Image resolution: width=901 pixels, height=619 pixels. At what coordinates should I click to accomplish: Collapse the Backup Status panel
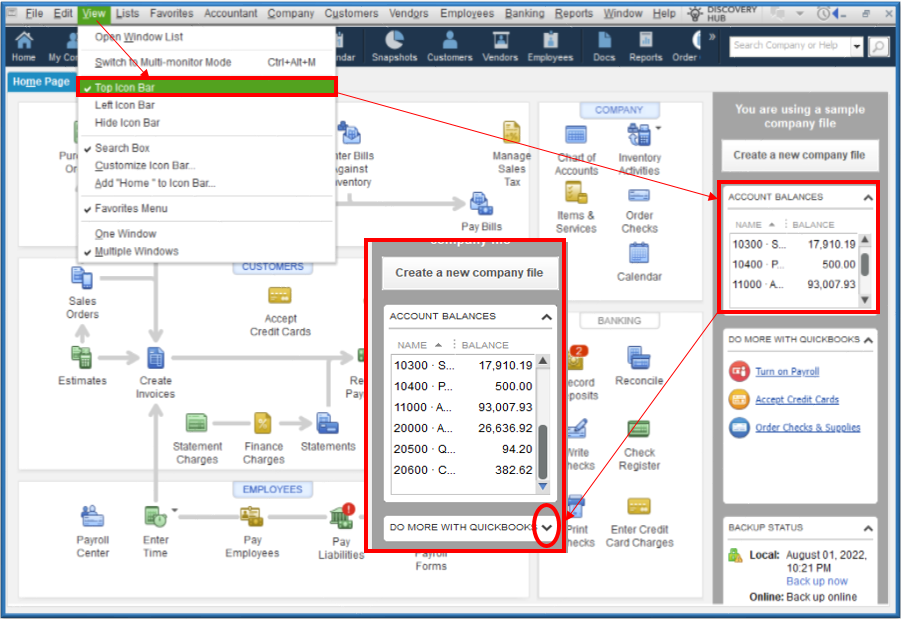[868, 528]
